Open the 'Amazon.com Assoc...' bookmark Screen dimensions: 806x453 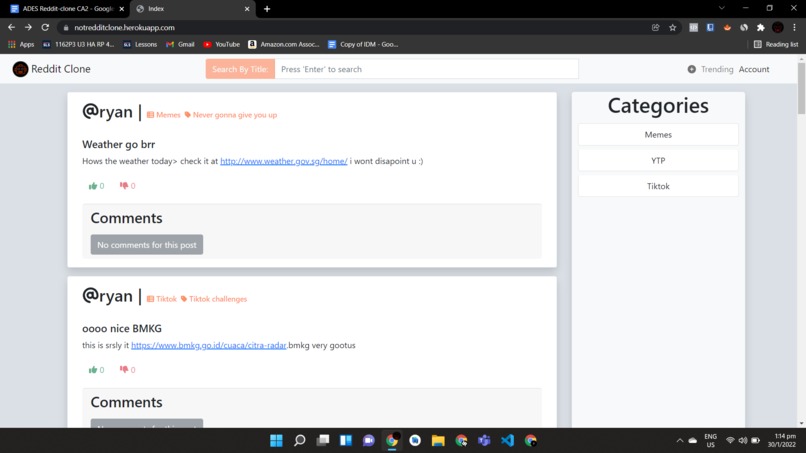(284, 44)
